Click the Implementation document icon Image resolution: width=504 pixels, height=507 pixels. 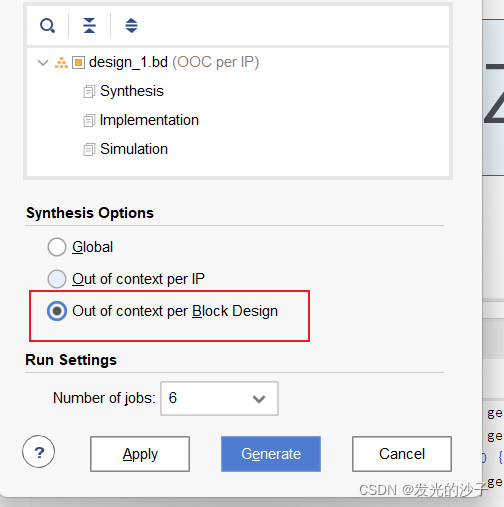89,121
